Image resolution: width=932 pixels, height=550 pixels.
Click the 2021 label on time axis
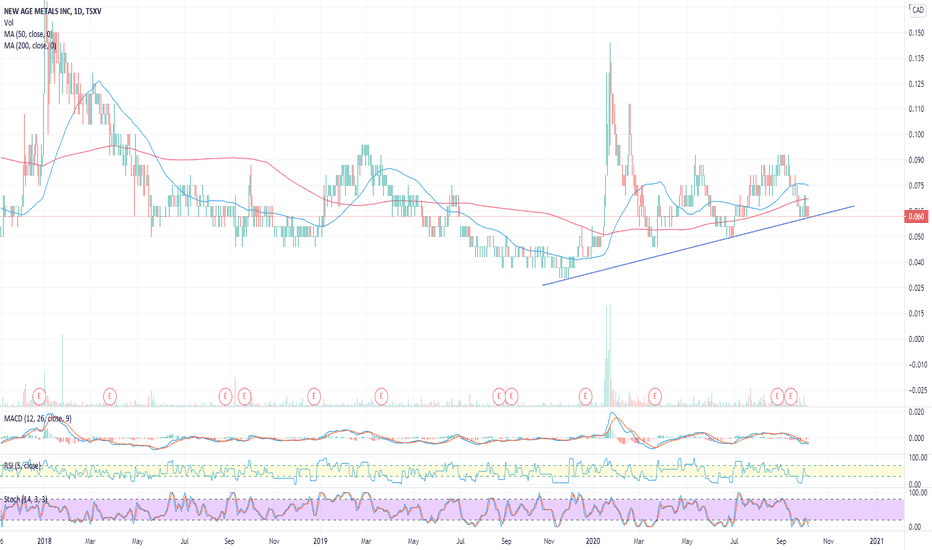click(x=876, y=542)
